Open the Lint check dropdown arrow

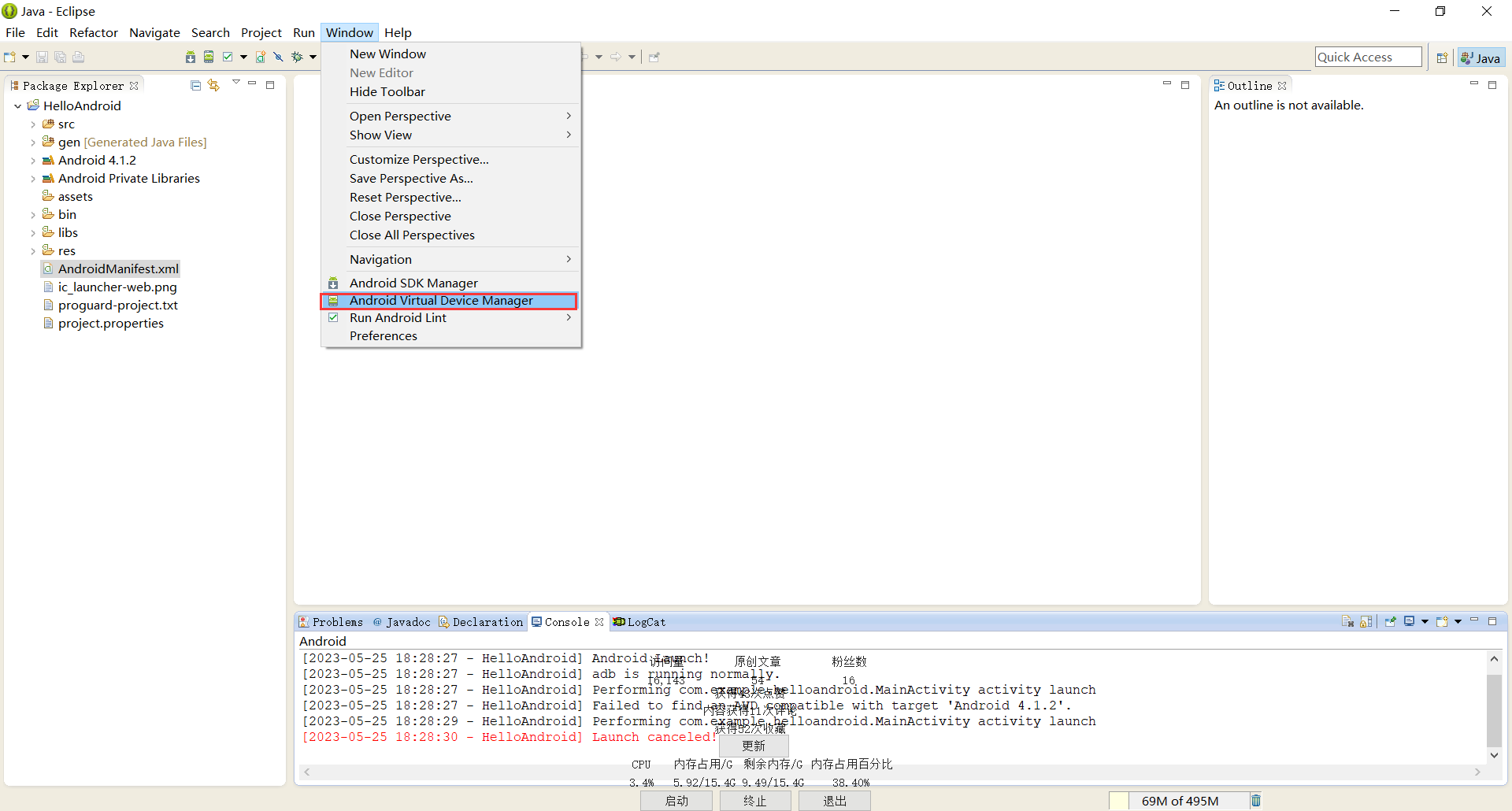click(243, 57)
